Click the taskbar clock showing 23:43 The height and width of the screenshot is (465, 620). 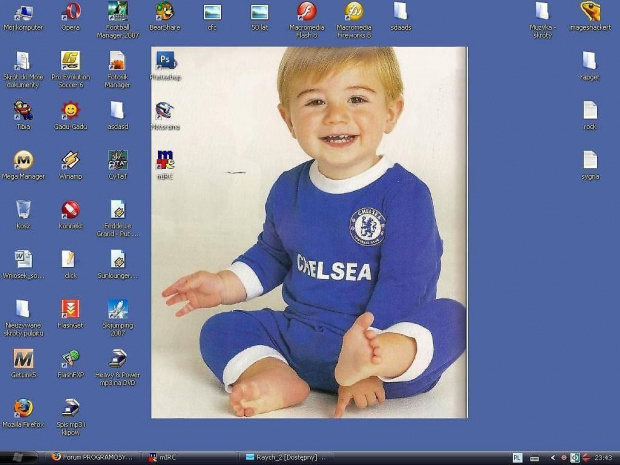click(603, 458)
